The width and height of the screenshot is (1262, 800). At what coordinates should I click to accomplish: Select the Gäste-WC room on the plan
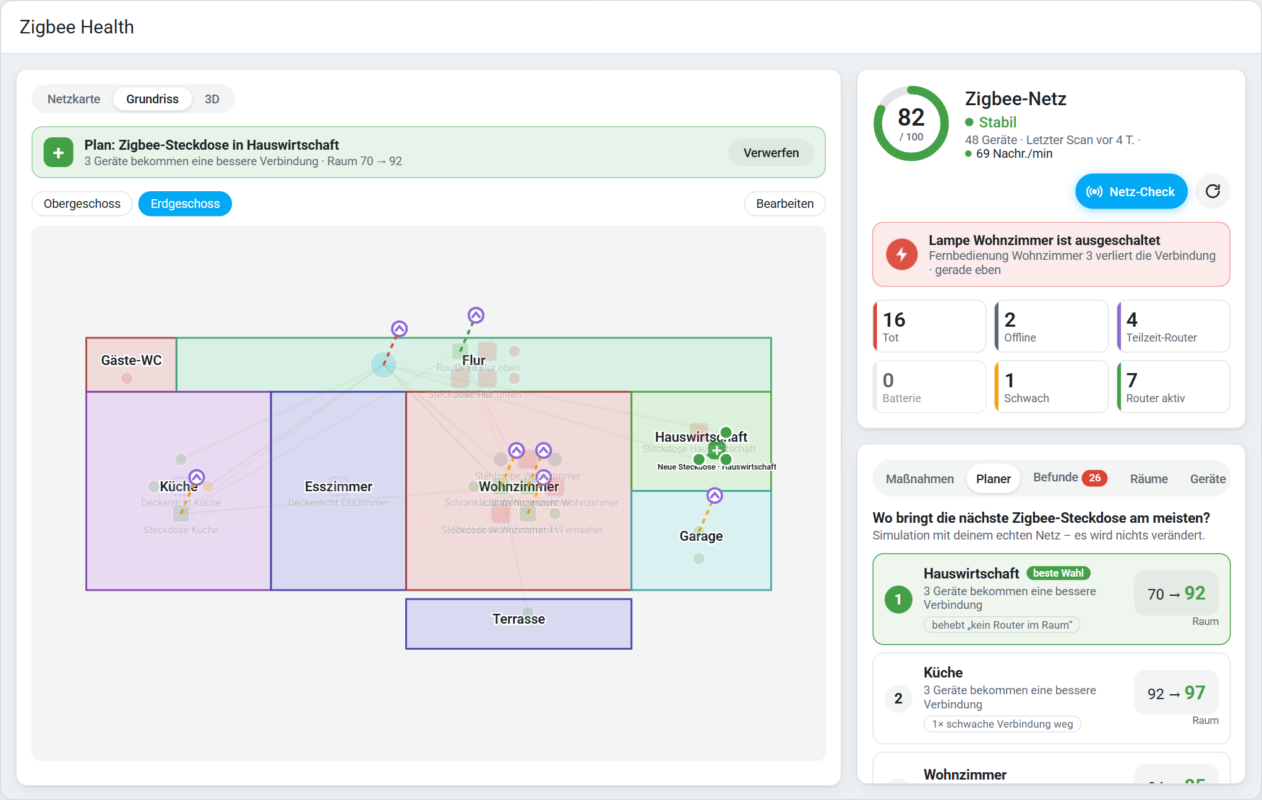(131, 364)
